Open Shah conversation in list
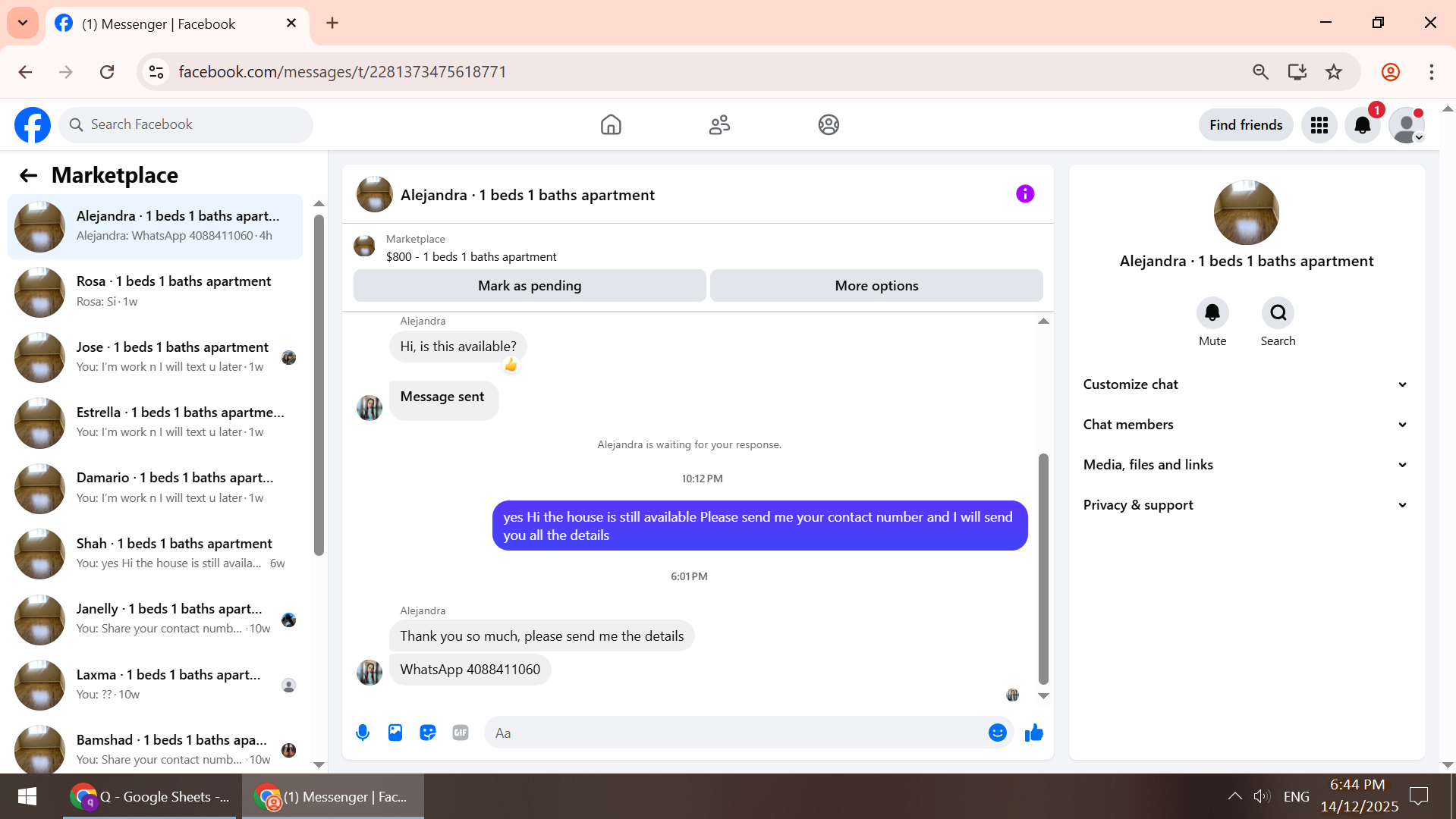The height and width of the screenshot is (819, 1456). (x=156, y=554)
